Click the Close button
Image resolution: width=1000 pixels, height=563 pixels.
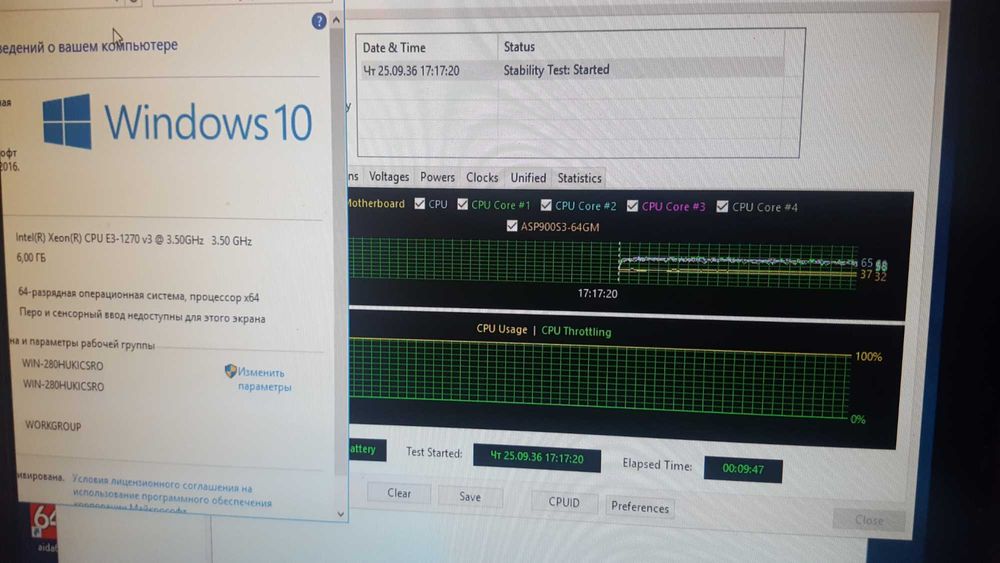[869, 520]
